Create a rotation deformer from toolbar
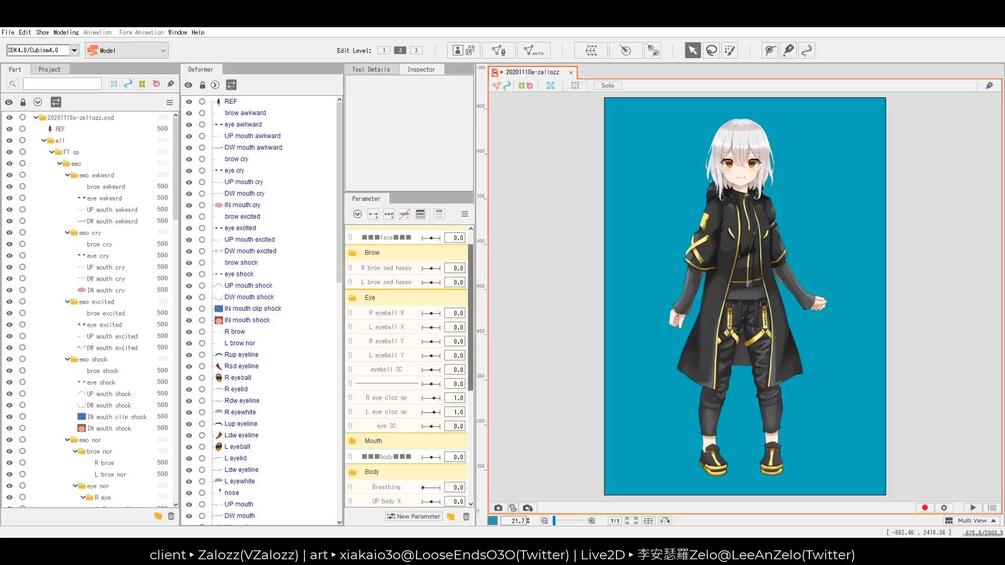1005x565 pixels. [626, 50]
